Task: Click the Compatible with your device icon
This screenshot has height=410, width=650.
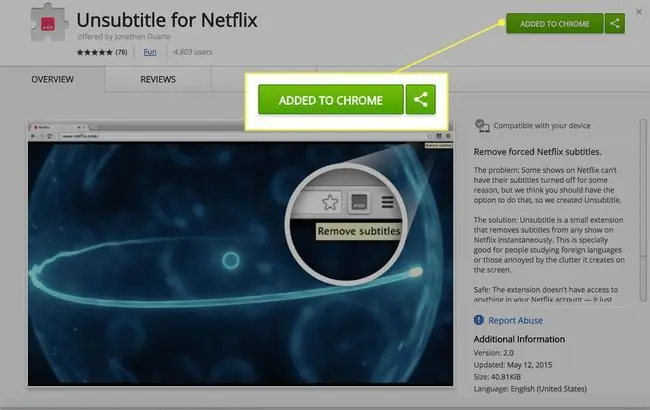Action: pyautogui.click(x=482, y=125)
